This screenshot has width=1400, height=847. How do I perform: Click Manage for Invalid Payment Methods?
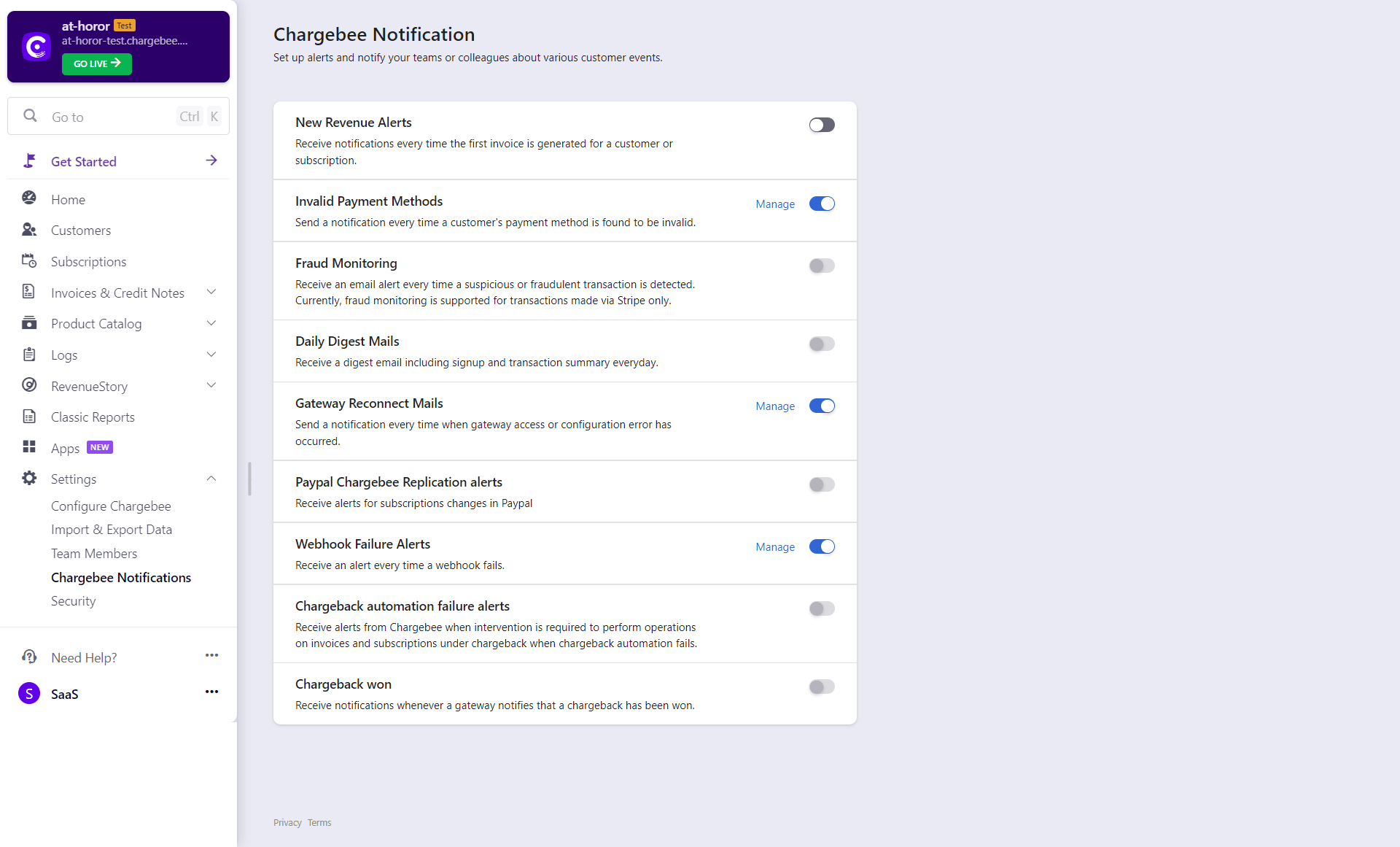(774, 204)
